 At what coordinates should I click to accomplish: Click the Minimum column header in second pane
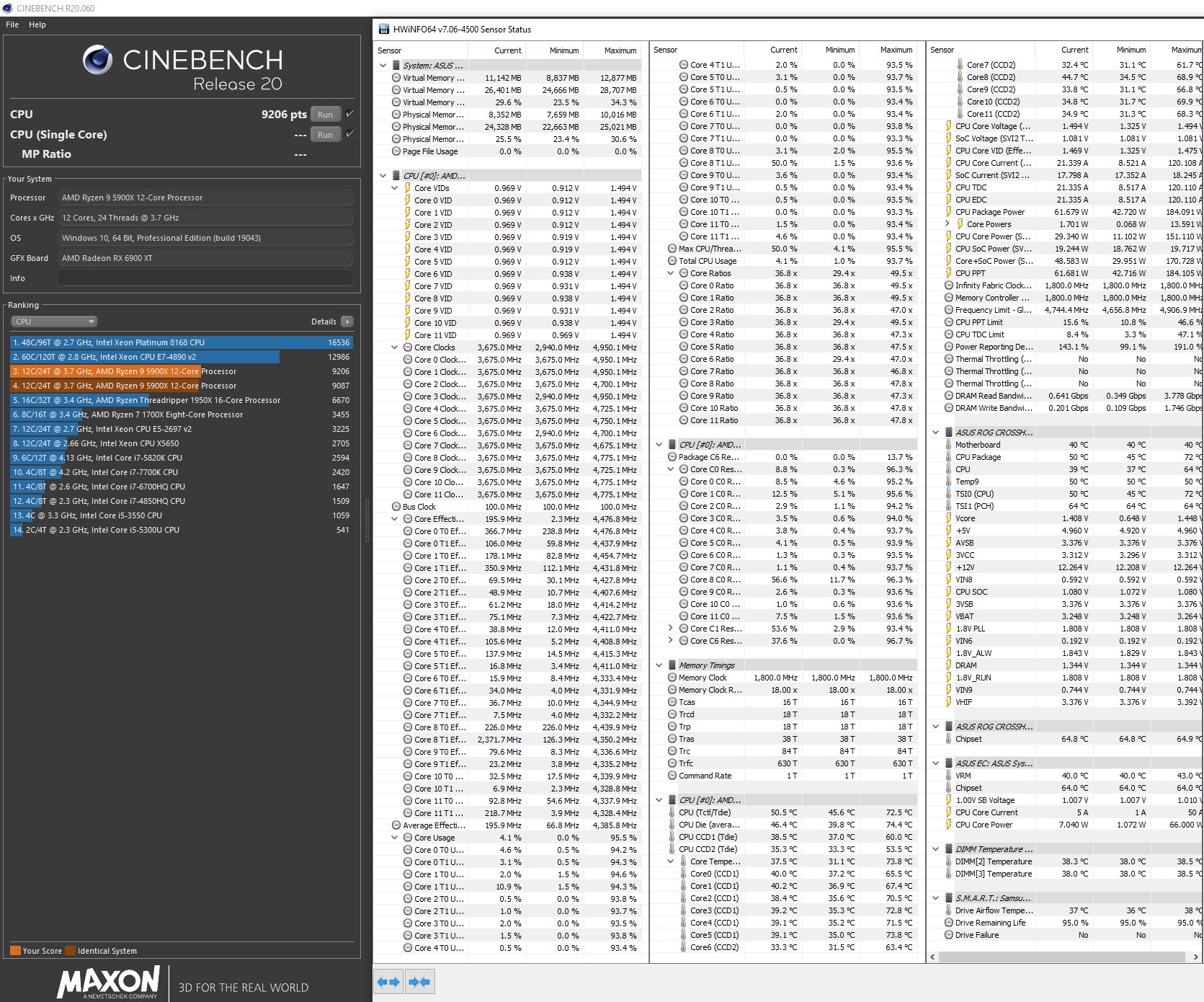point(830,50)
